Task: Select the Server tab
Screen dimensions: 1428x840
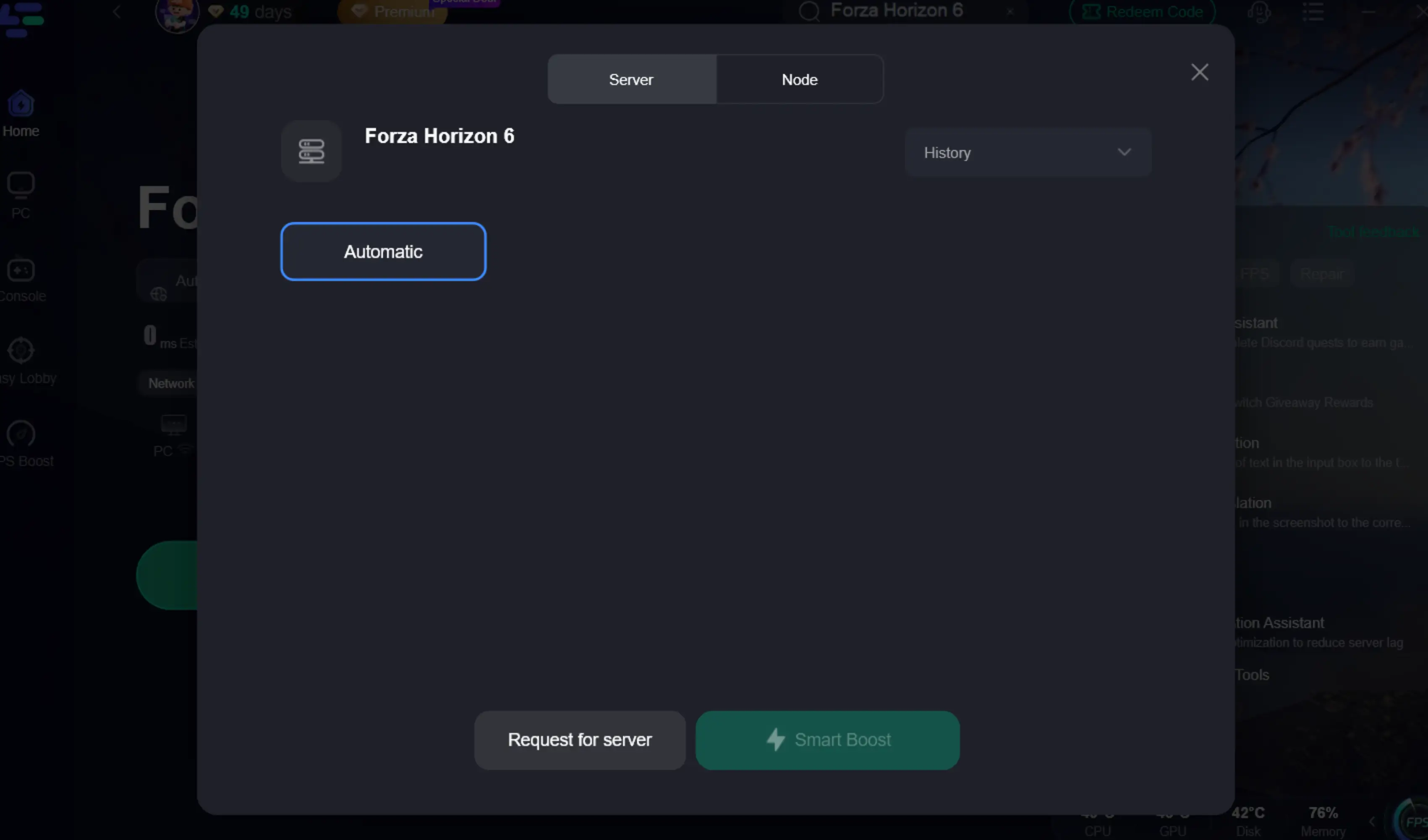Action: point(631,79)
